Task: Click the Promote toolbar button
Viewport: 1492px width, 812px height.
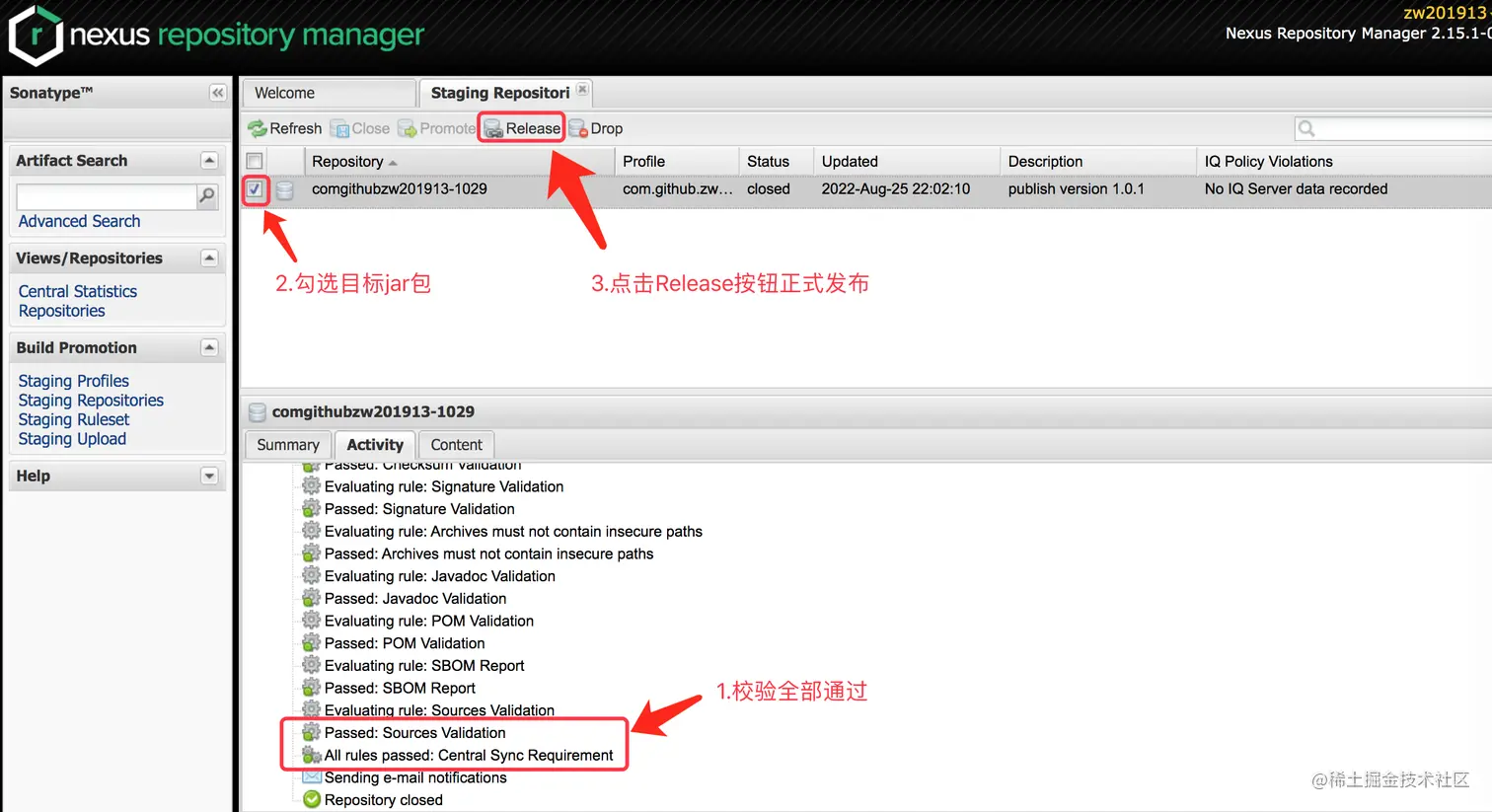Action: pos(437,128)
